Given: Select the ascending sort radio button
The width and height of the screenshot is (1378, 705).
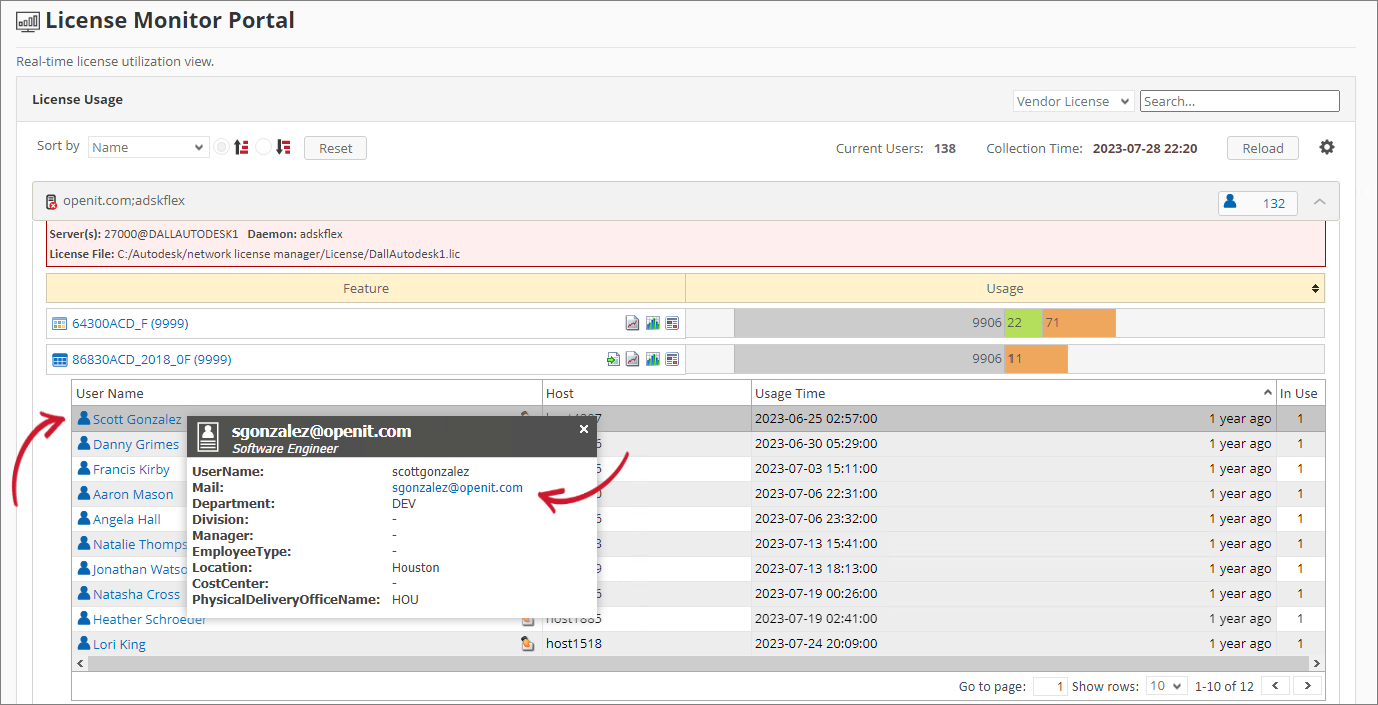Looking at the screenshot, I should 222,147.
